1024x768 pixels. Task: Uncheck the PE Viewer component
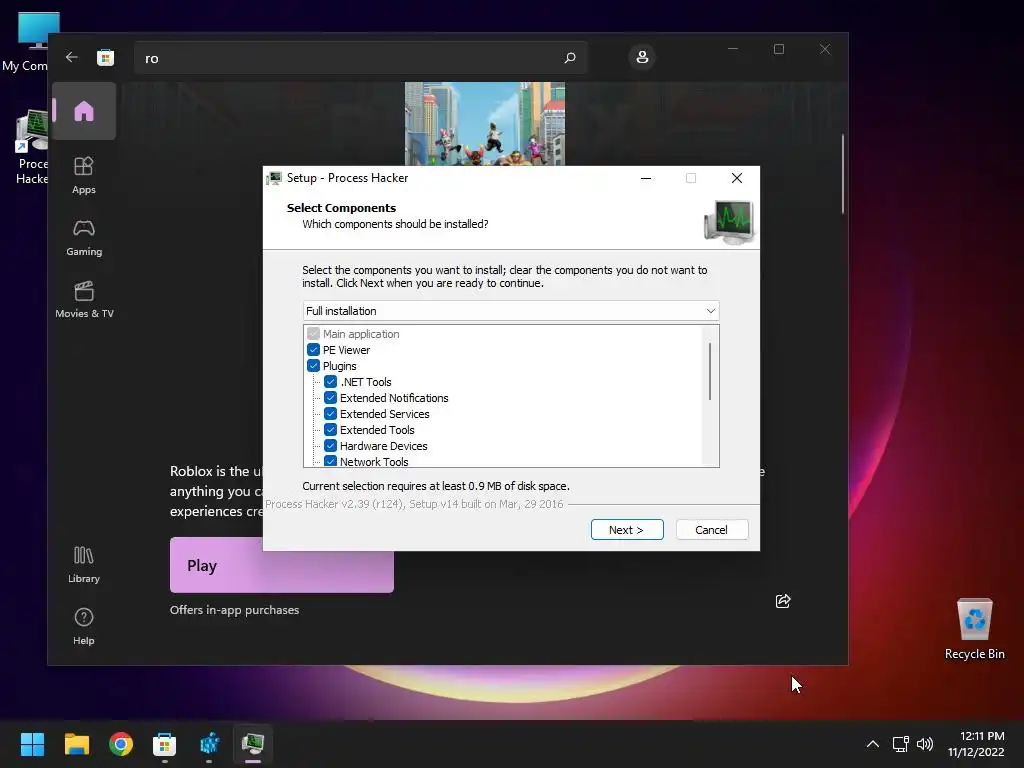313,350
